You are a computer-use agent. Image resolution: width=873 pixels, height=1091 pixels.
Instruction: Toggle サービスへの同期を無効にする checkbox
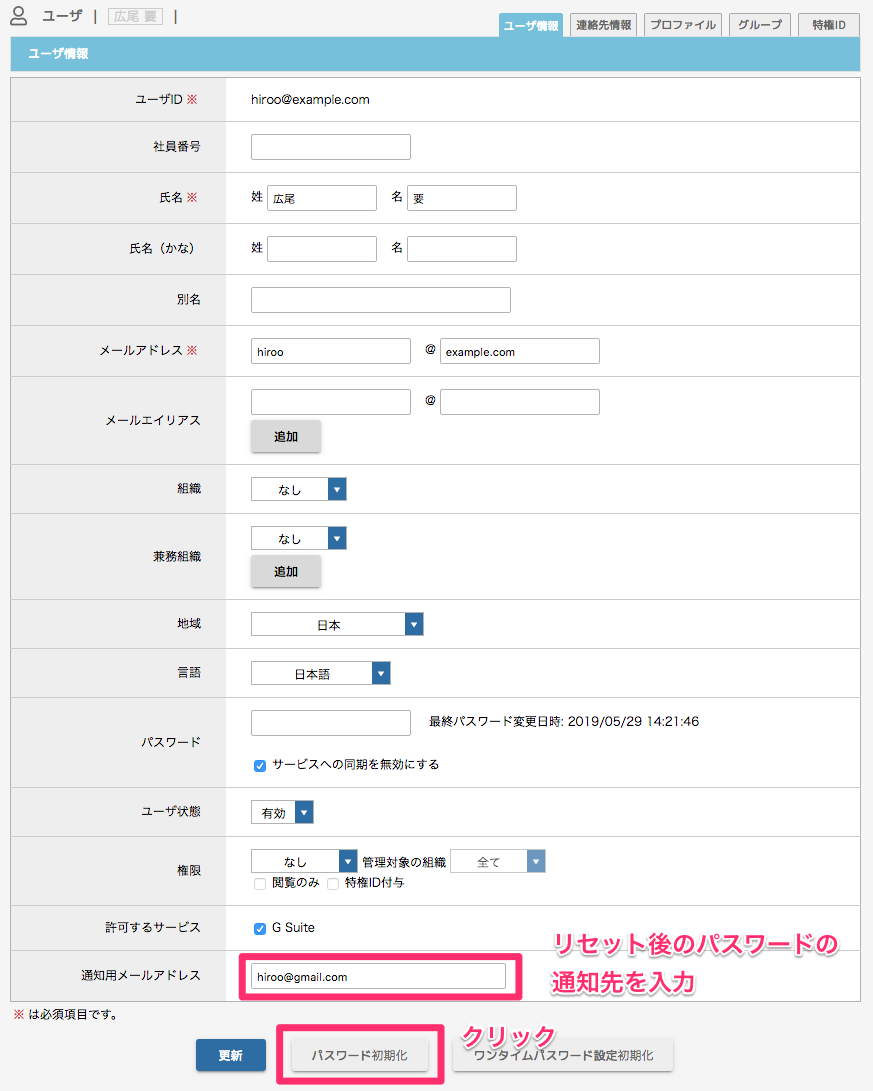(260, 765)
